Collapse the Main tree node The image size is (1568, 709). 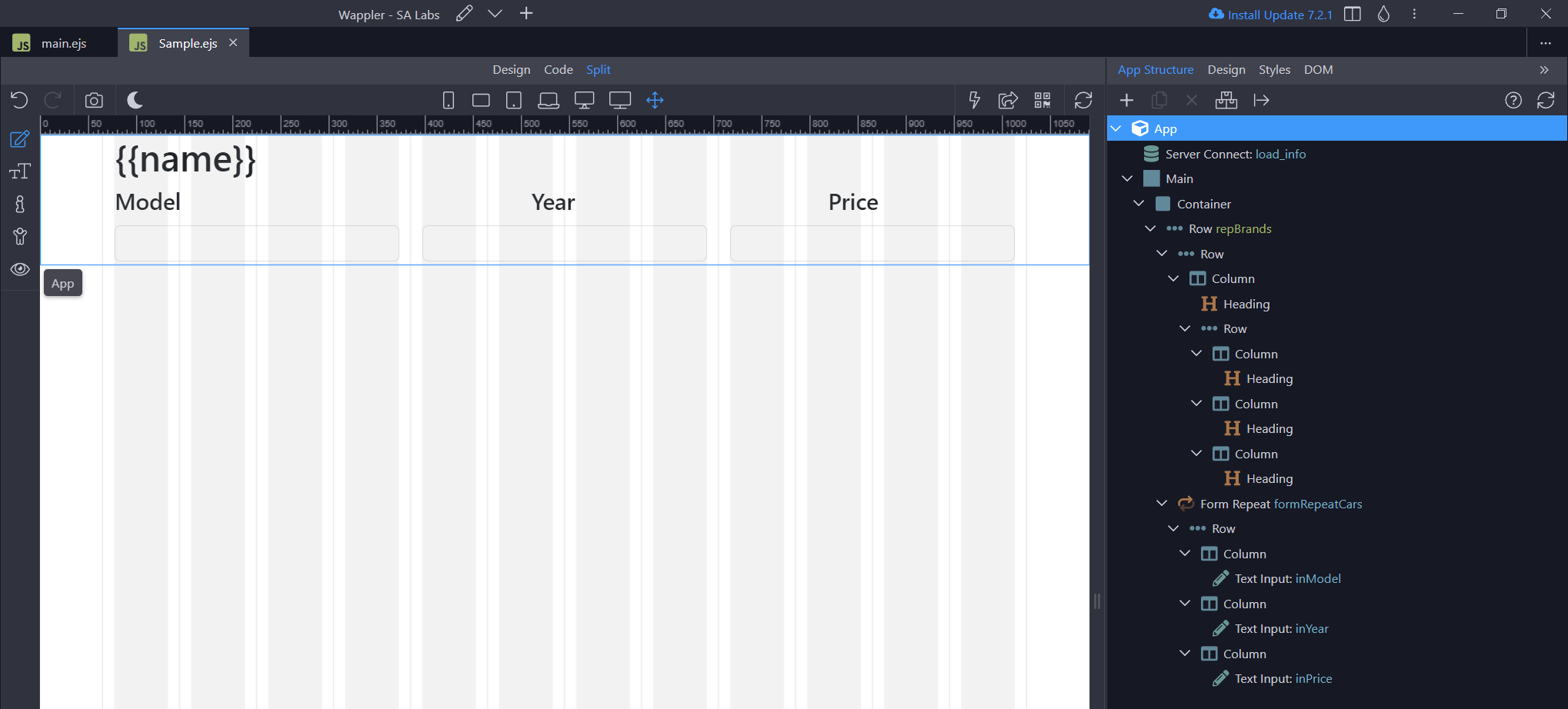point(1127,179)
